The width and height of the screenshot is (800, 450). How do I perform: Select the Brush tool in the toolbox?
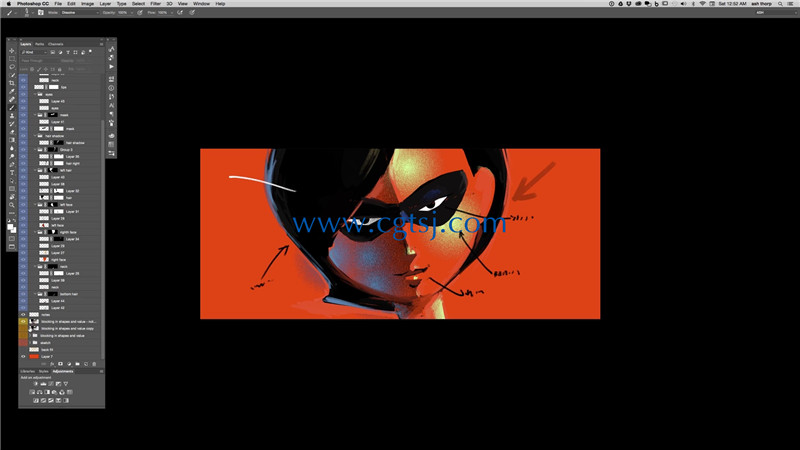(x=12, y=108)
